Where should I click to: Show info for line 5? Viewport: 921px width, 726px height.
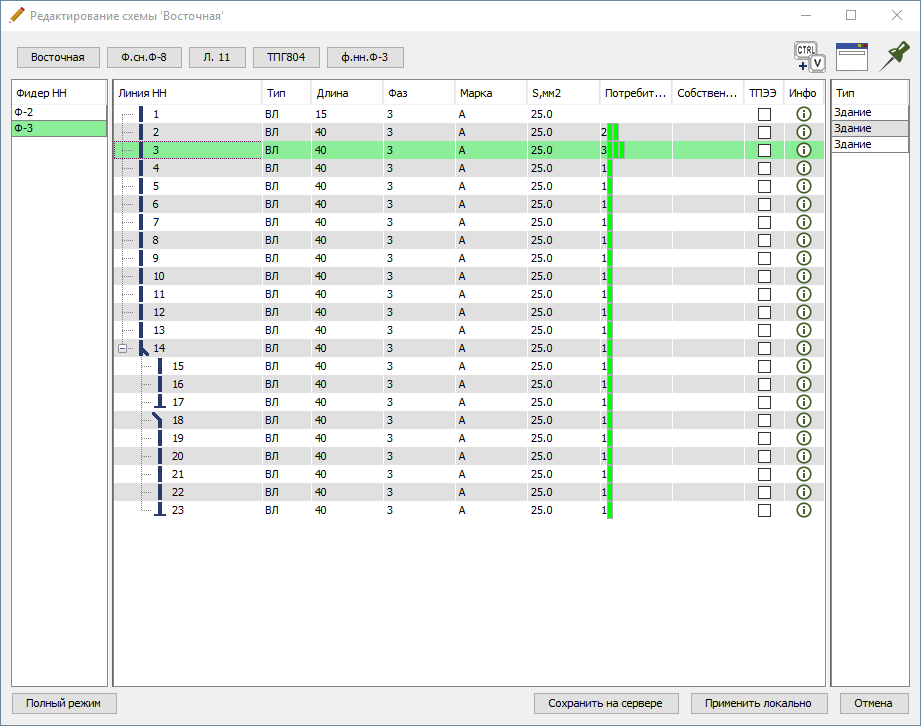[804, 186]
